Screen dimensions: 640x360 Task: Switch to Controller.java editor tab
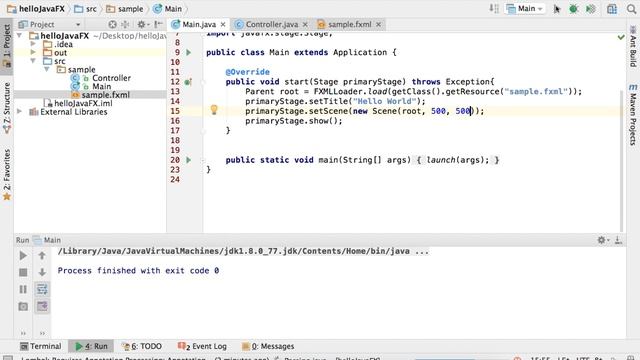(x=271, y=24)
